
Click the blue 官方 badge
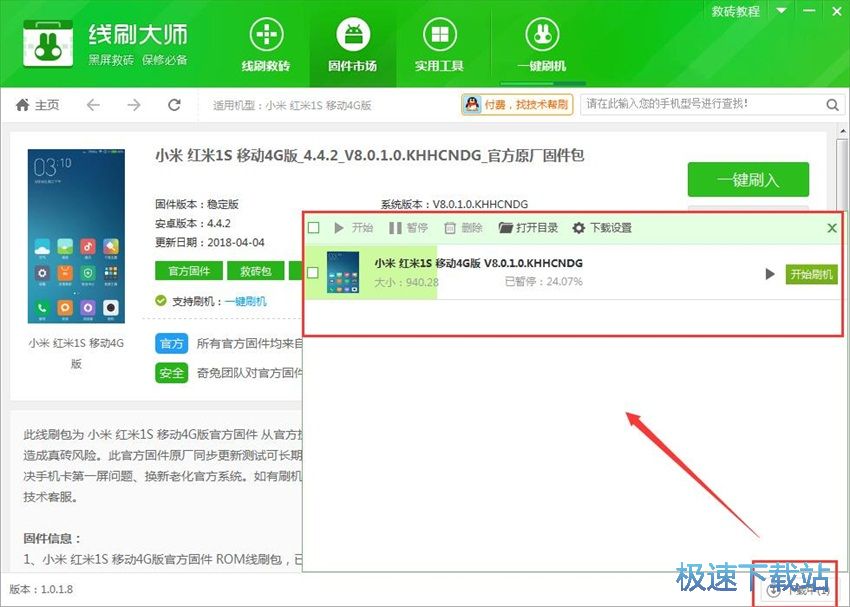pyautogui.click(x=171, y=344)
